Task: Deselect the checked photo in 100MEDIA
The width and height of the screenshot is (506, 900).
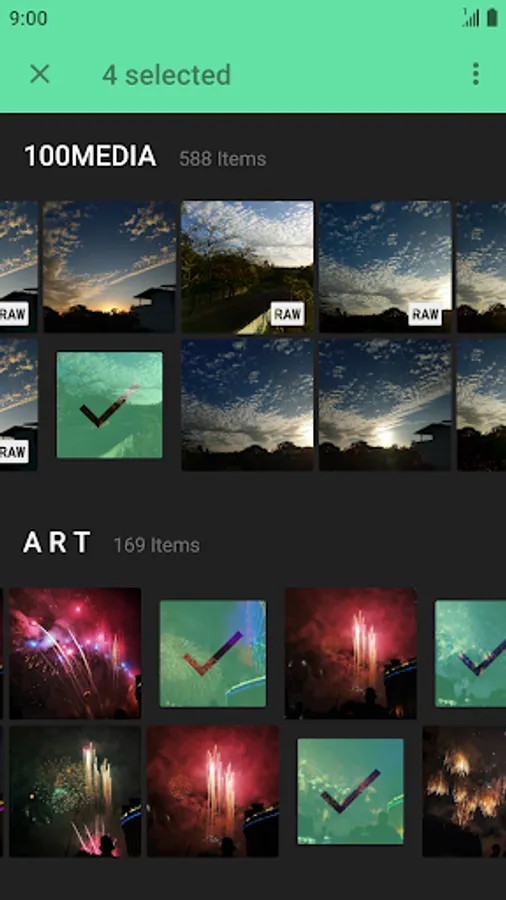Action: (x=110, y=405)
